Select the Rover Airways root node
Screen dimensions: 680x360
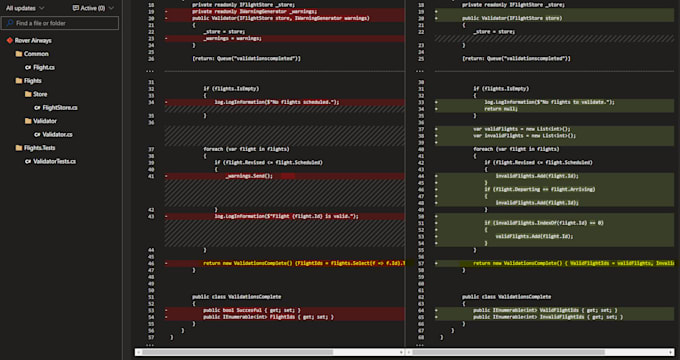click(x=33, y=40)
